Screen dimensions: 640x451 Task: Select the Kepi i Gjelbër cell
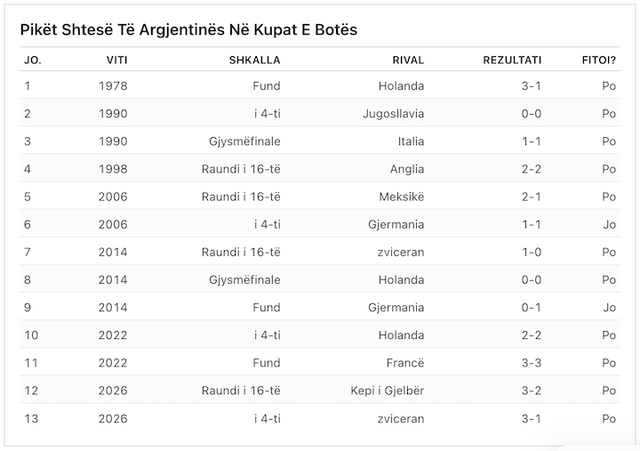click(x=387, y=391)
